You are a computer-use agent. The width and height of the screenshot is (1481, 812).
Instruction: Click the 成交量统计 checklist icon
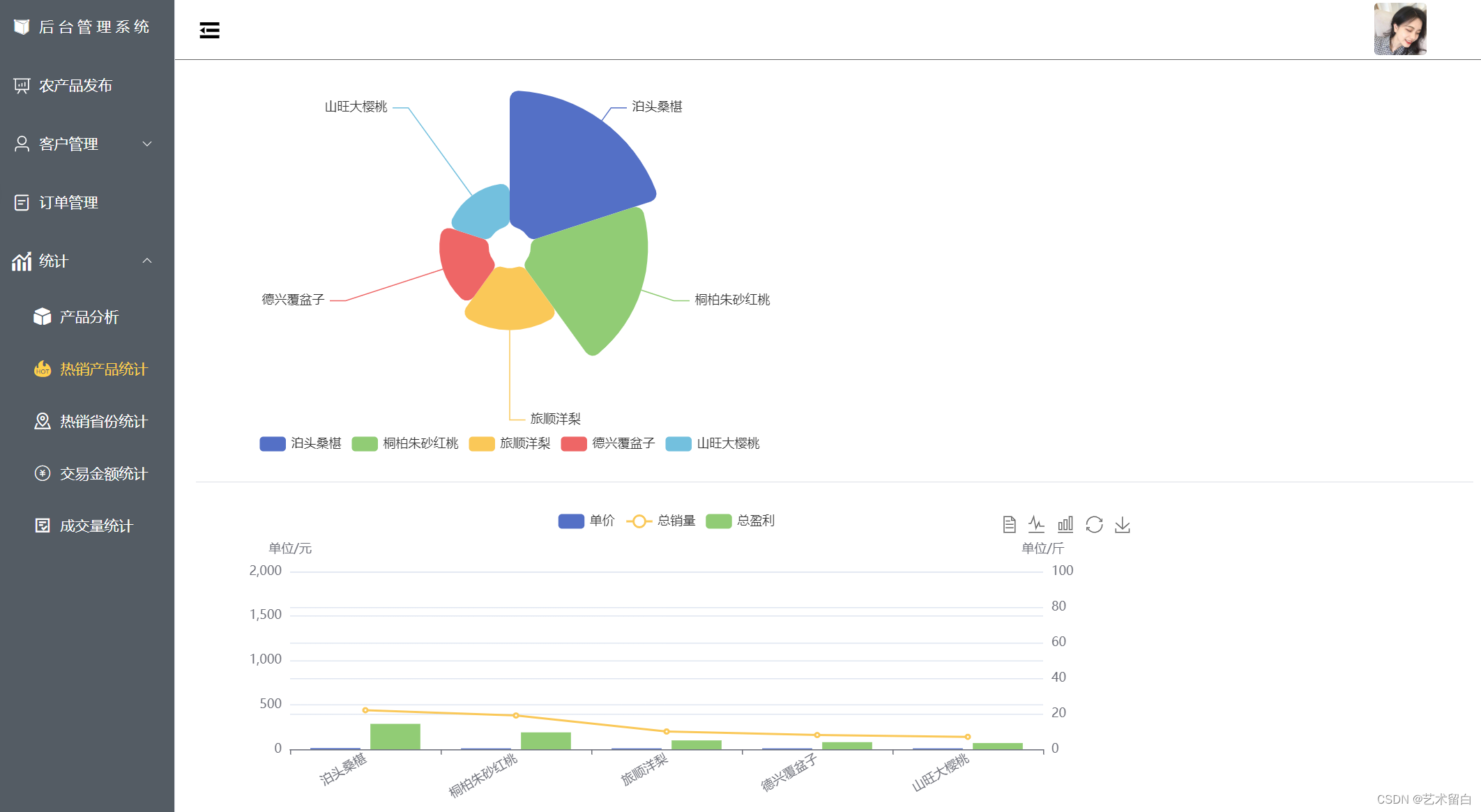[x=43, y=526]
